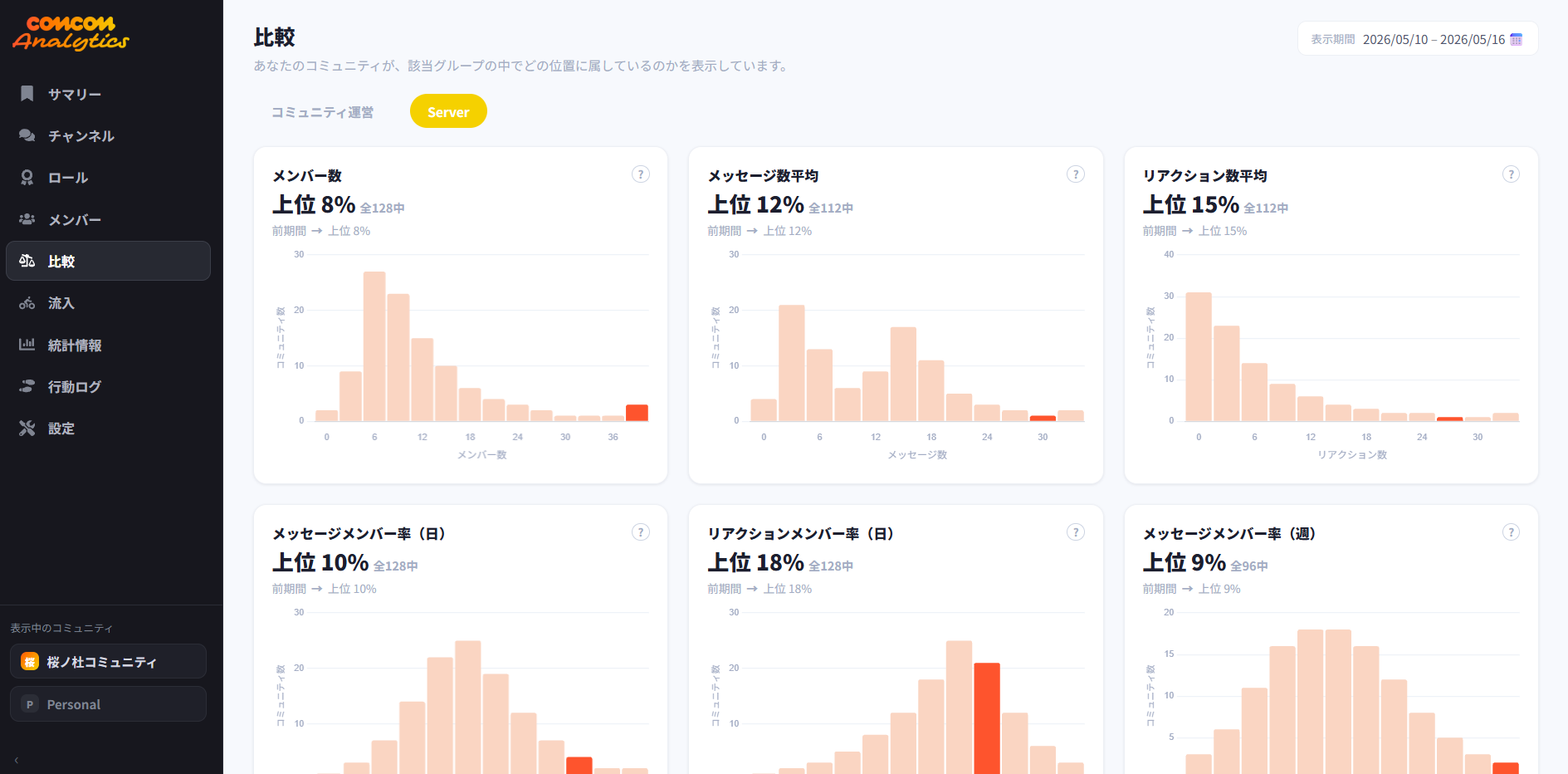The height and width of the screenshot is (774, 1568).
Task: Click highlighted red bar in メッセージ数平均 chart
Action: [1043, 418]
